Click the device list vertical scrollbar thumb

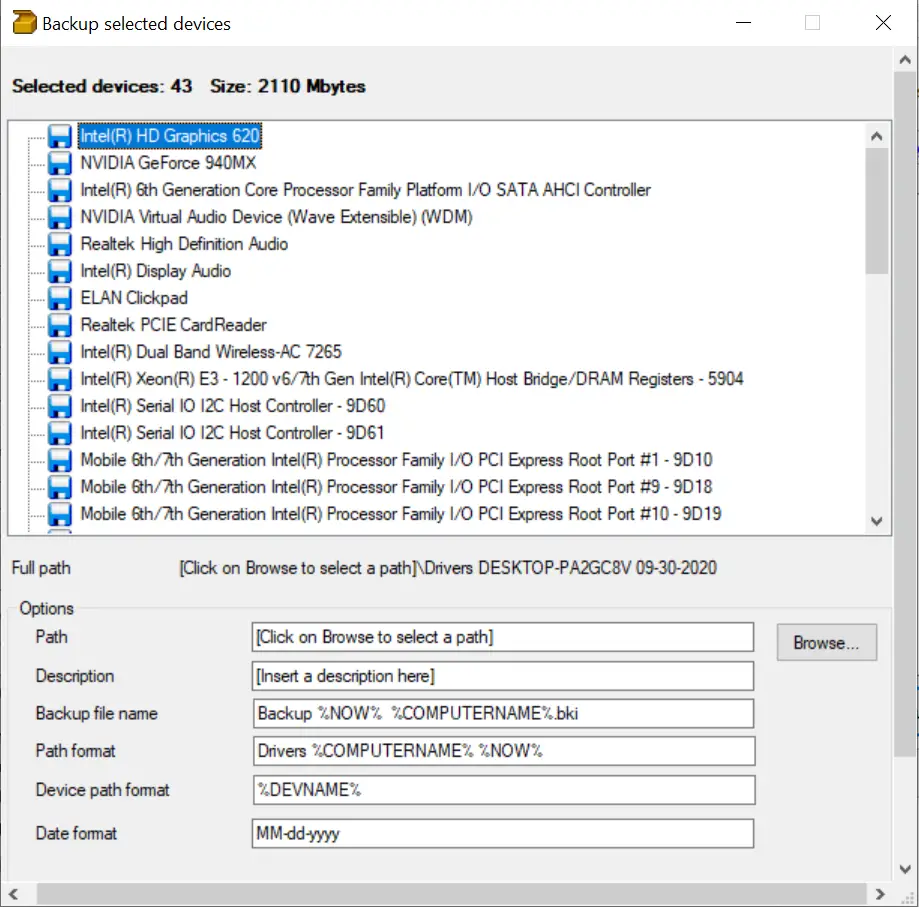point(876,211)
